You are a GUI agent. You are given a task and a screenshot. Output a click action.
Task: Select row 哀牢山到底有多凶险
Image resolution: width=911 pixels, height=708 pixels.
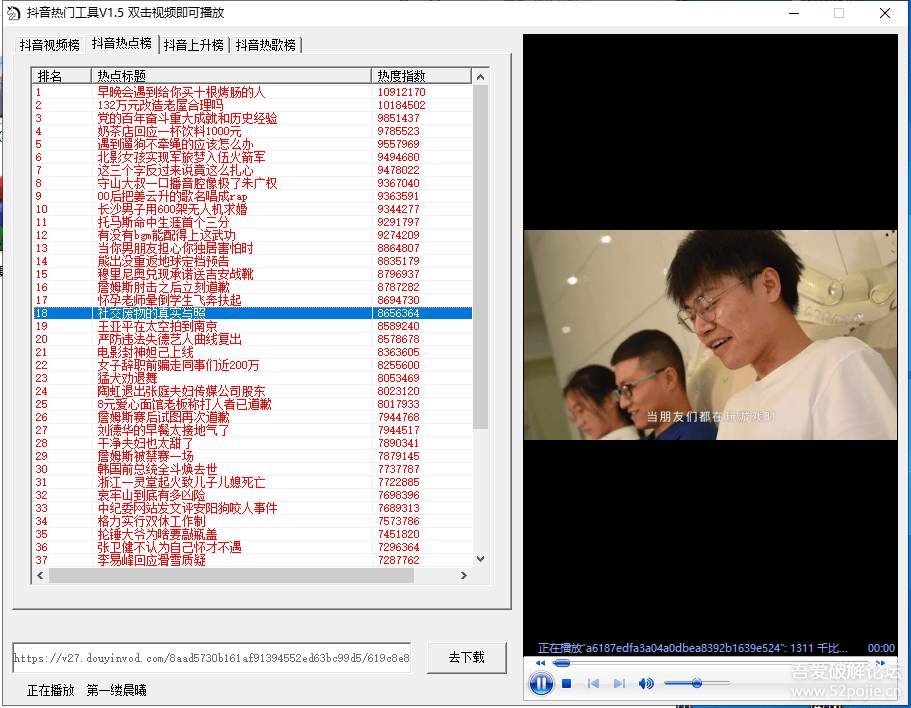tap(252, 495)
